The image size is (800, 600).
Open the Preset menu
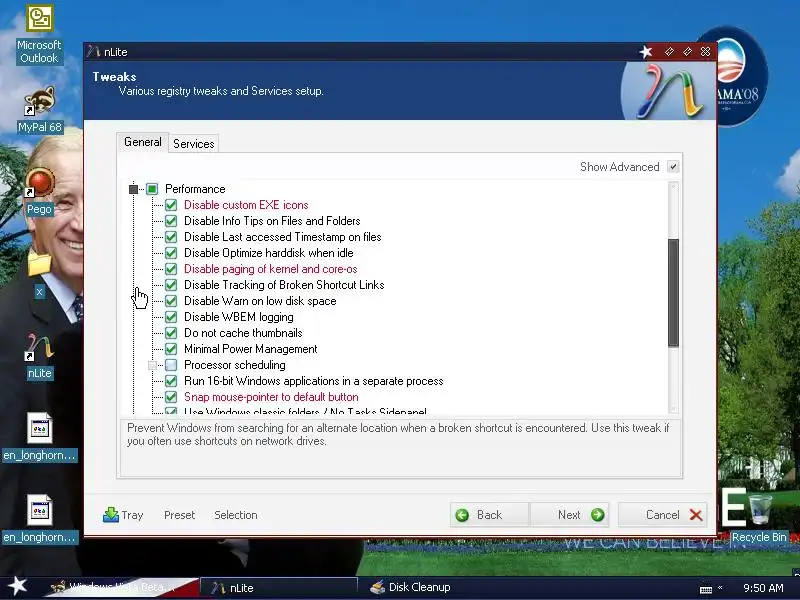coord(179,515)
